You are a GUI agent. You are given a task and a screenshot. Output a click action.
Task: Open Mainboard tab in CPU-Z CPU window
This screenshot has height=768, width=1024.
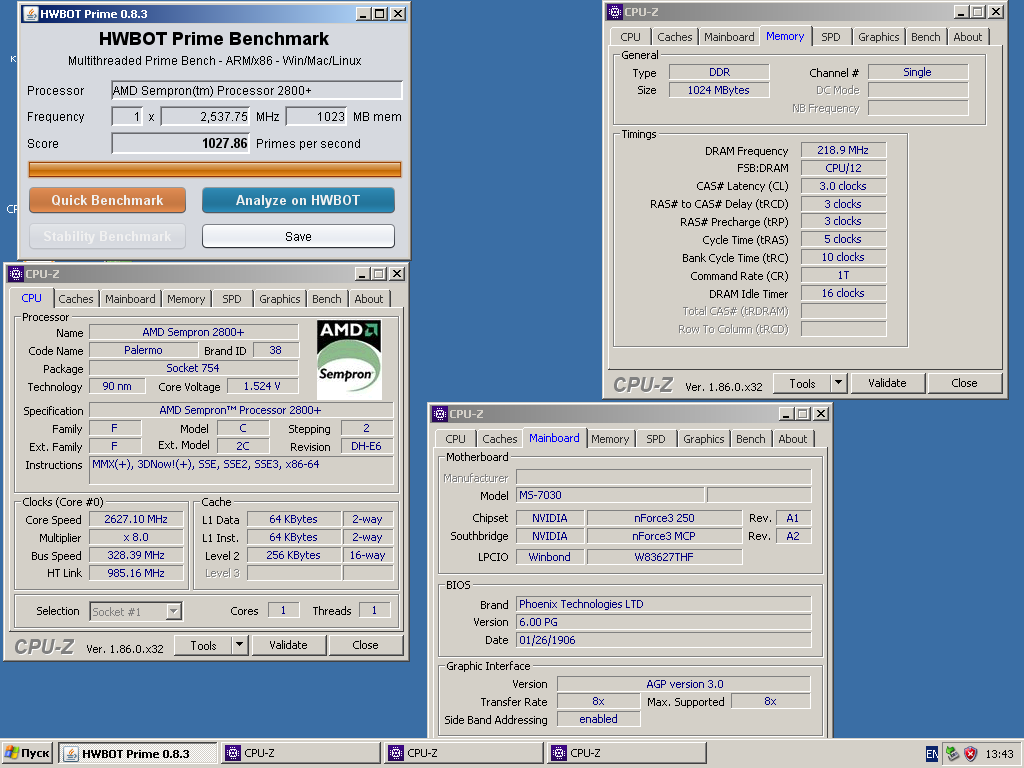tap(130, 298)
